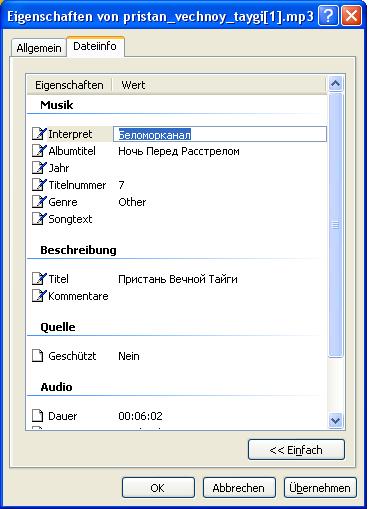The image size is (377, 509).
Task: Click the edit icon beside Albumtitel
Action: point(39,151)
